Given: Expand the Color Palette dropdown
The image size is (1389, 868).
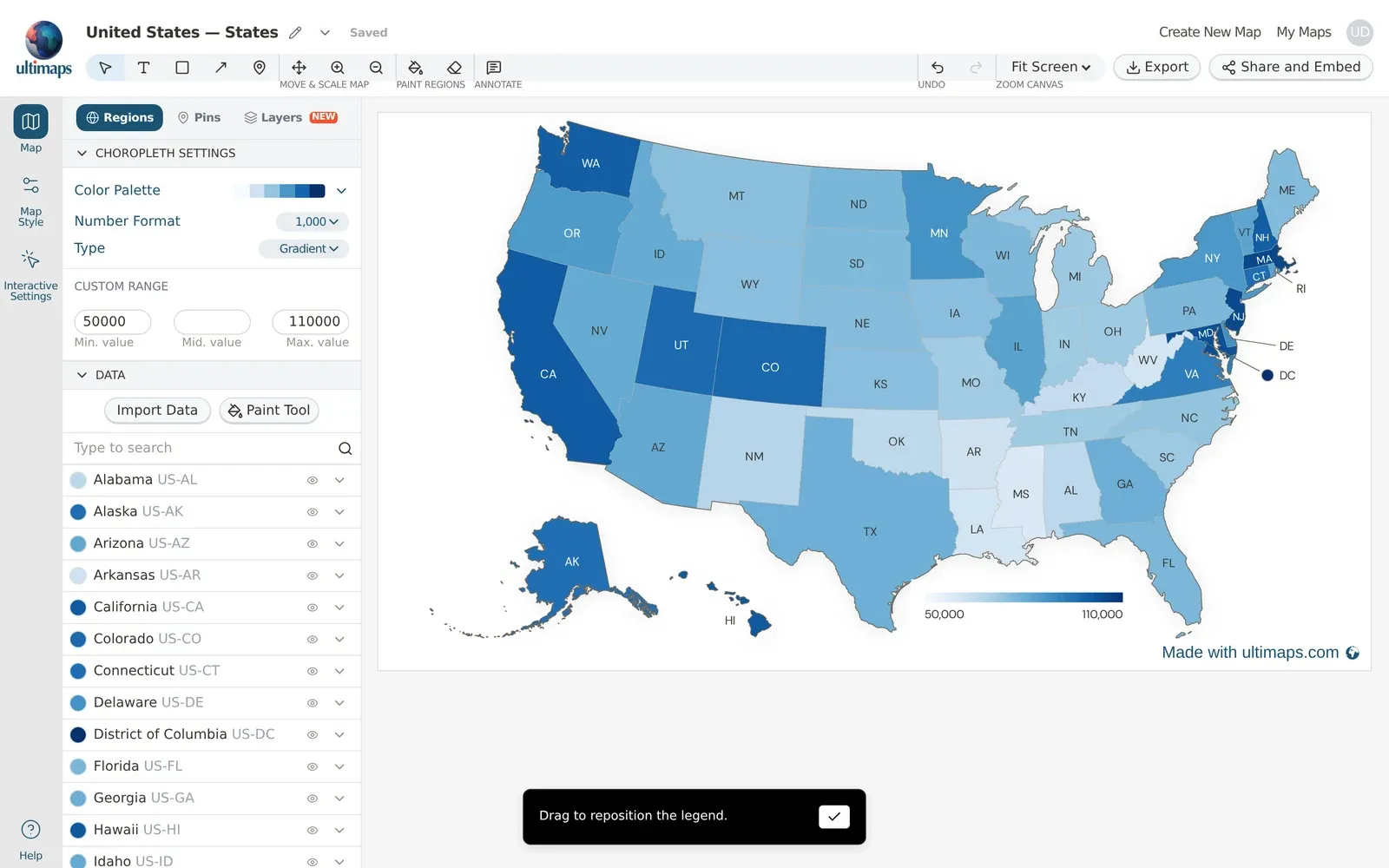Looking at the screenshot, I should (341, 191).
